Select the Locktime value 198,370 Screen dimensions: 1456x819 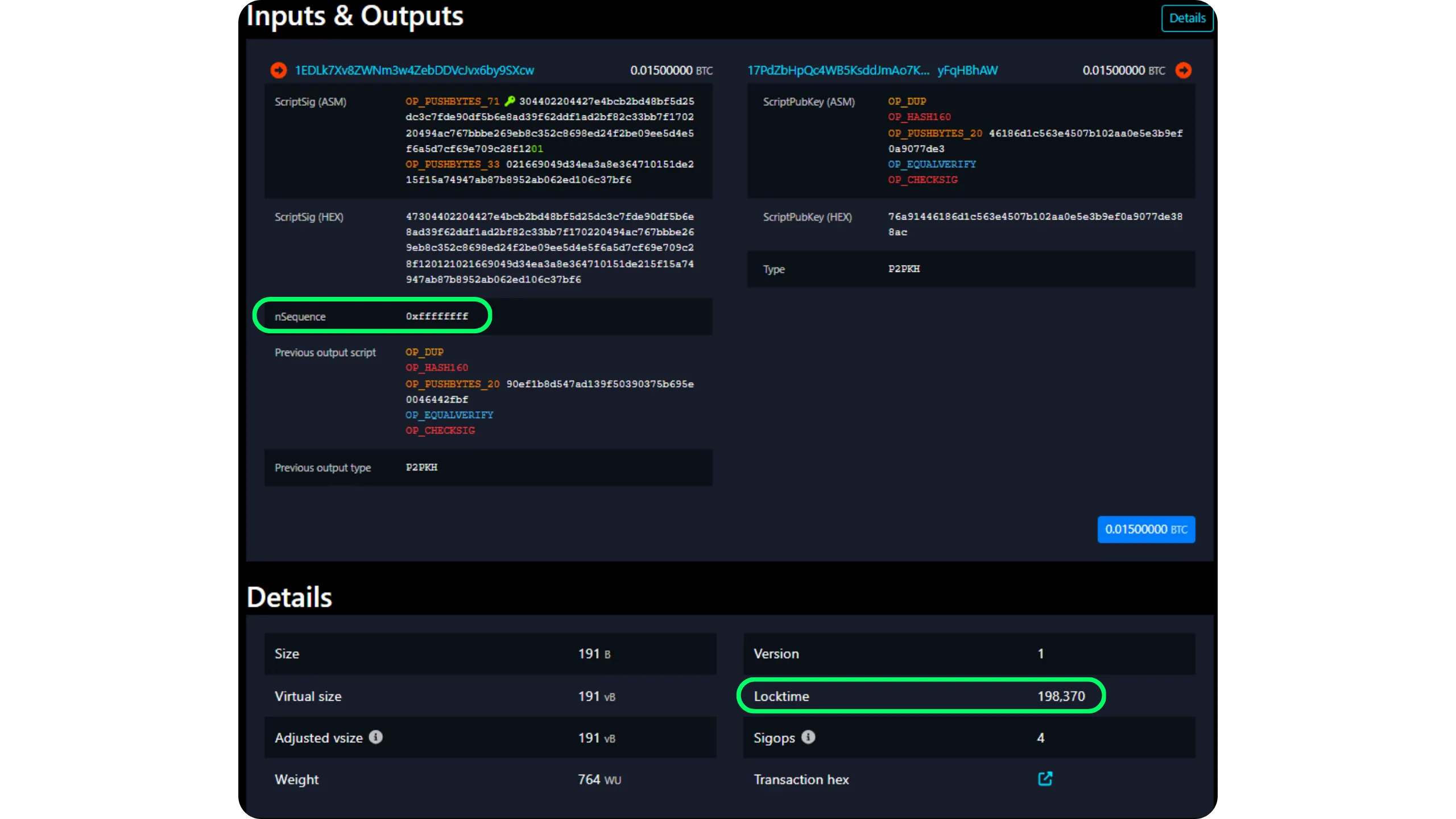pyautogui.click(x=1061, y=696)
